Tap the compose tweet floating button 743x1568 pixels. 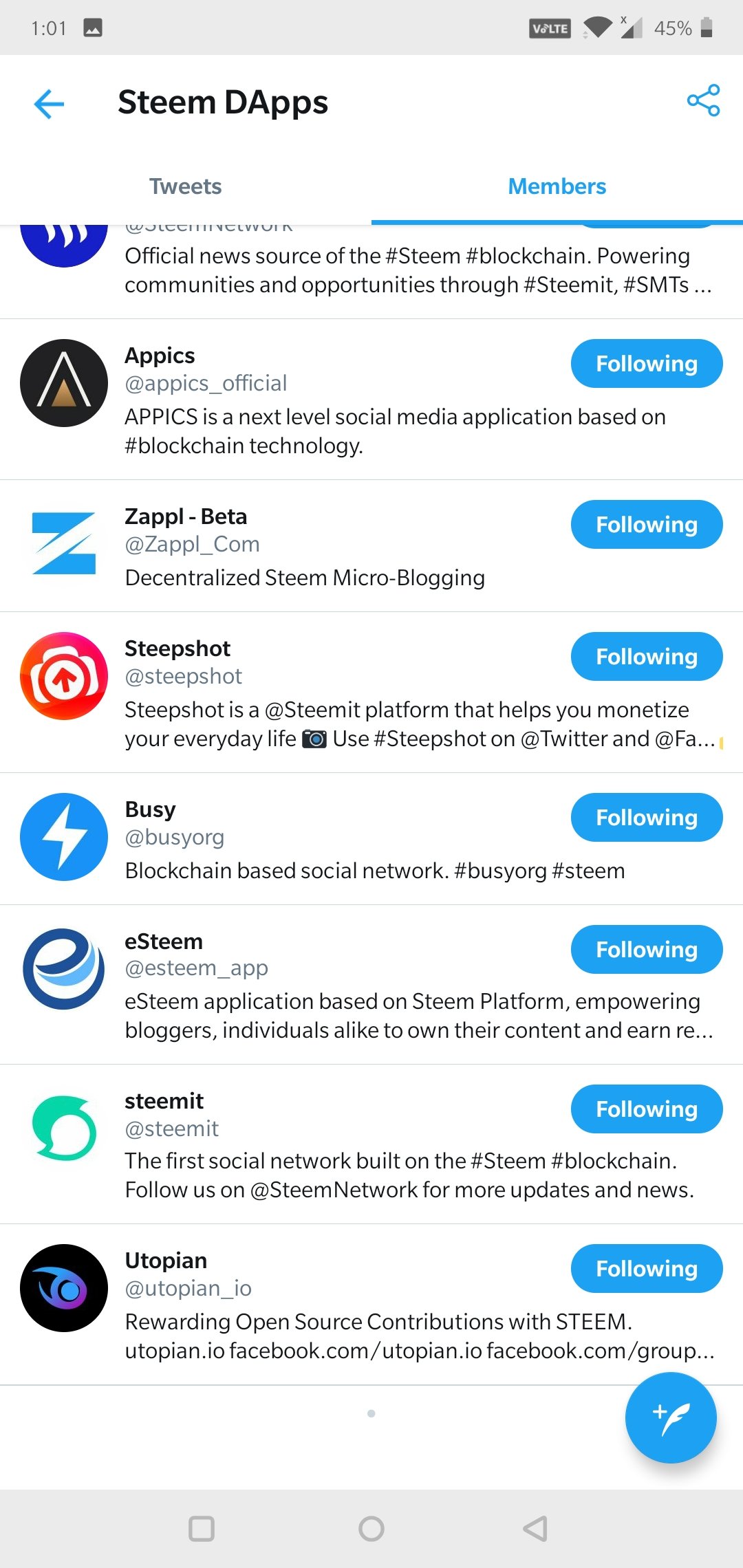click(x=671, y=1417)
